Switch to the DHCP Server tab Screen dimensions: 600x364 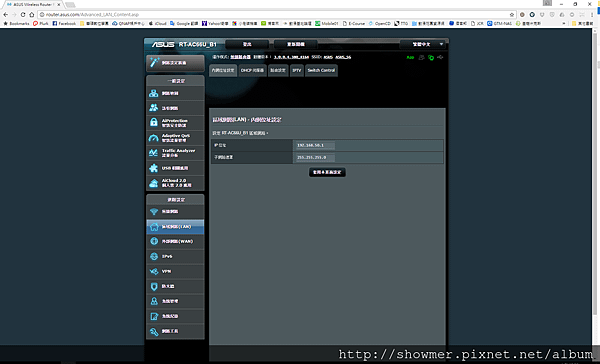252,70
